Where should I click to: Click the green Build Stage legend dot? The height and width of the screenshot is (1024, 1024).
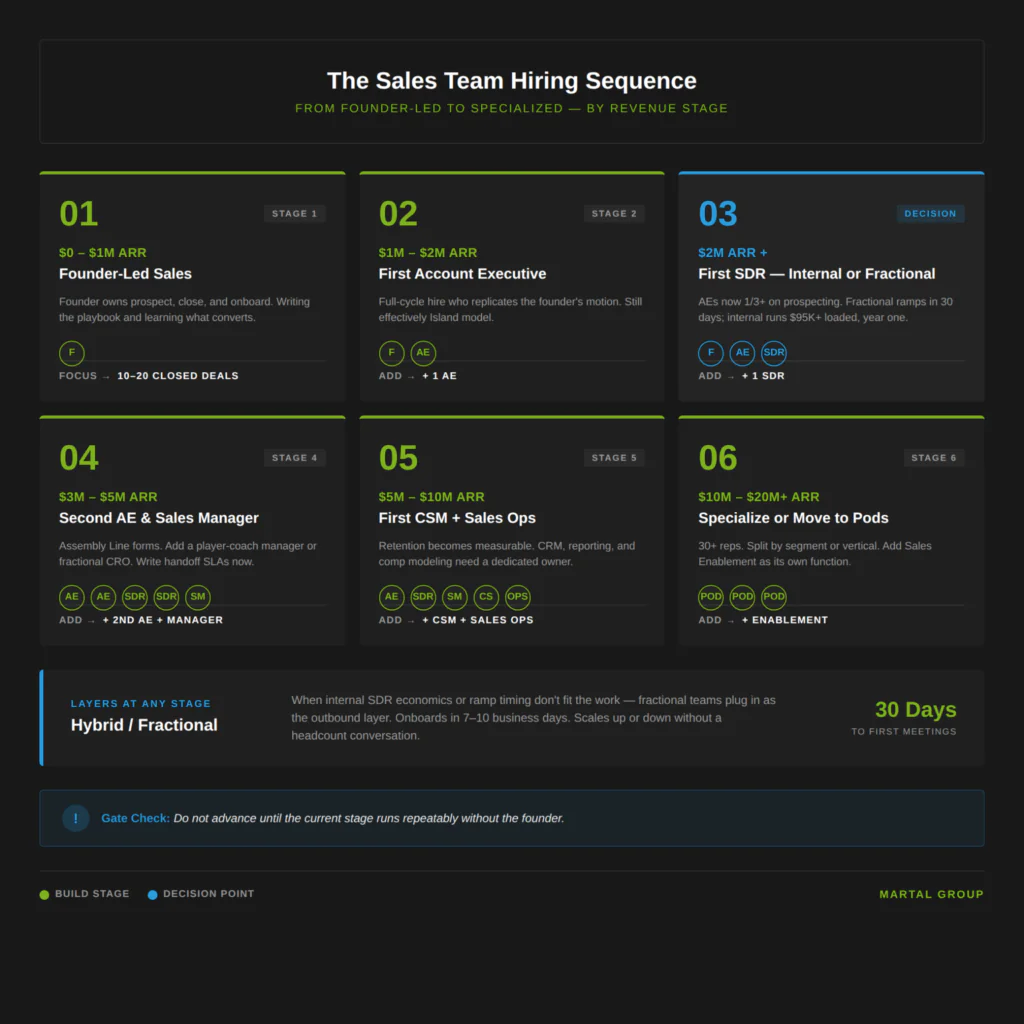pos(44,895)
